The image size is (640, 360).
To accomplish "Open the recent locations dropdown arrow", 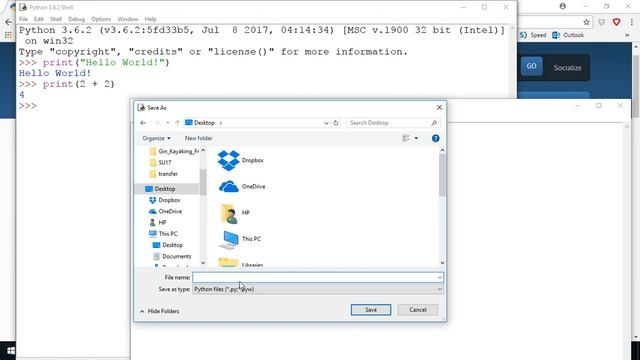I will [x=167, y=123].
